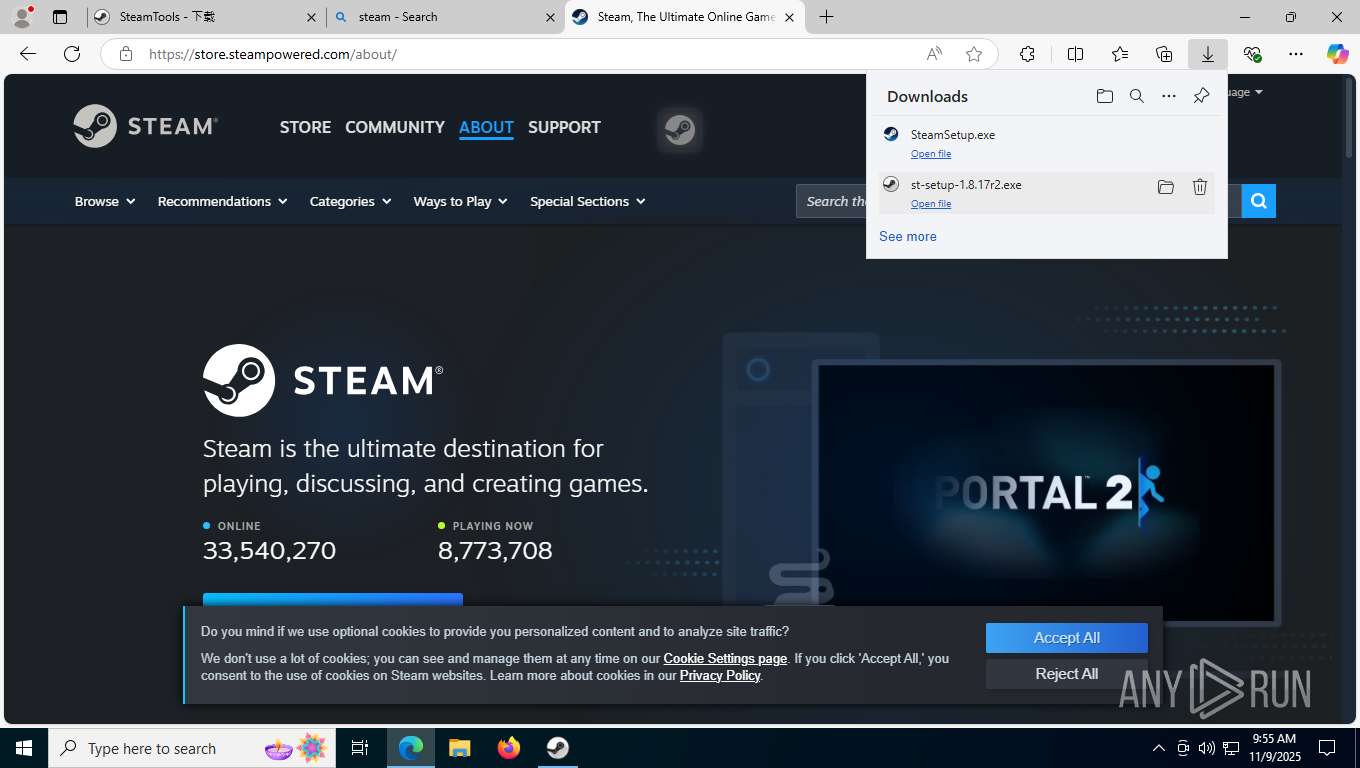The image size is (1360, 768).
Task: Open Edge Settings and more menu
Action: click(x=1296, y=54)
